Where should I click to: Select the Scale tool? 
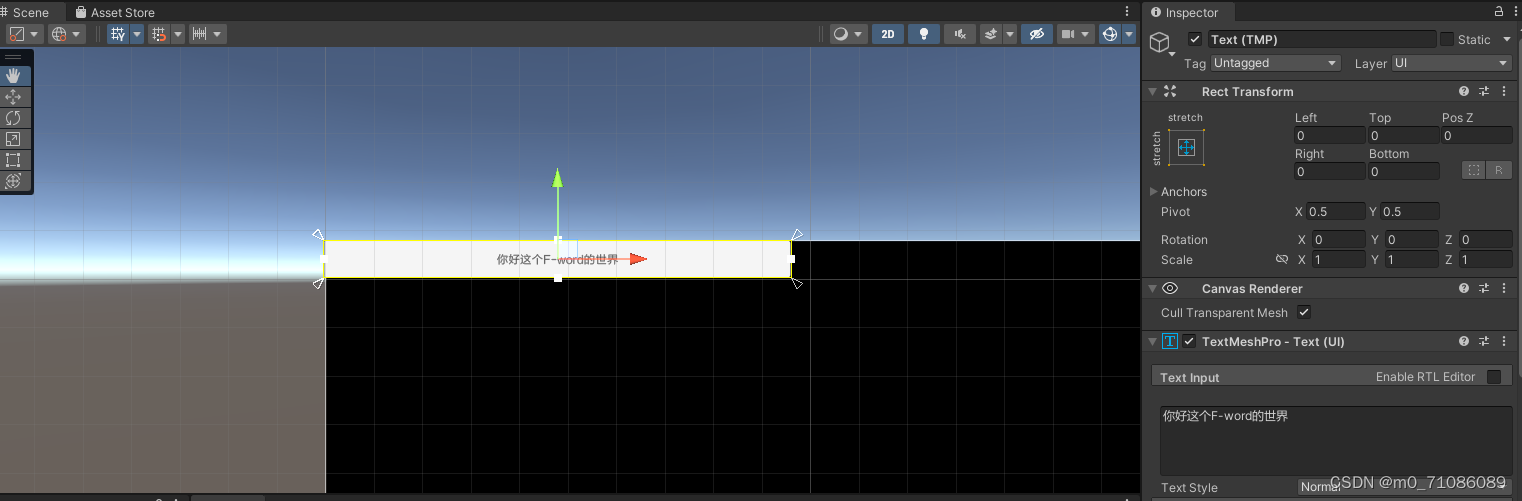pos(13,139)
